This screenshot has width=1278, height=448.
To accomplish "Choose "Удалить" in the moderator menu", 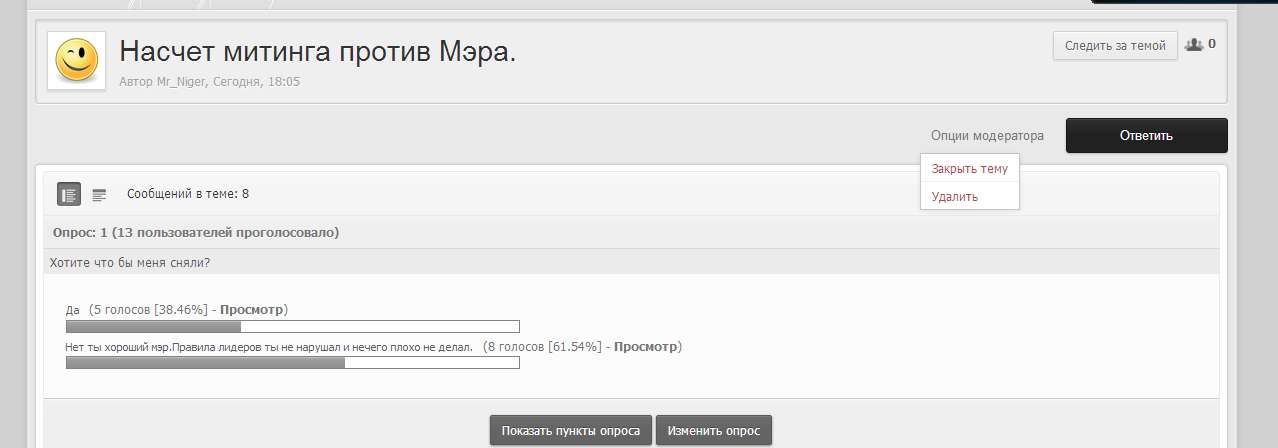I will [x=954, y=197].
